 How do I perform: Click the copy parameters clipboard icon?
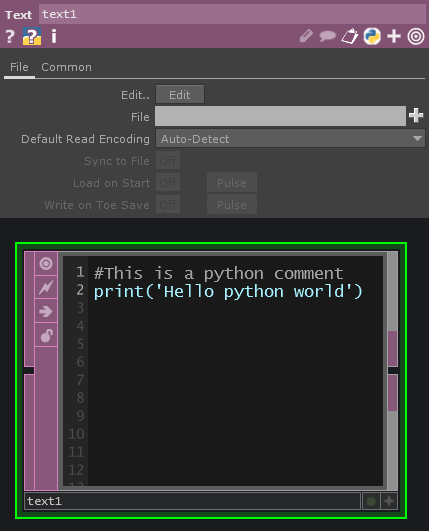tap(350, 36)
